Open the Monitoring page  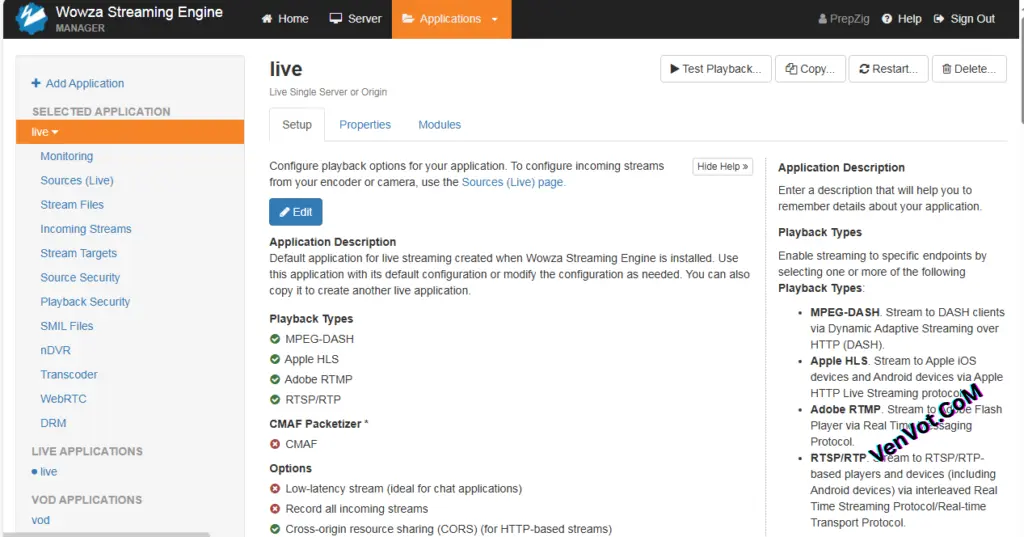67,156
